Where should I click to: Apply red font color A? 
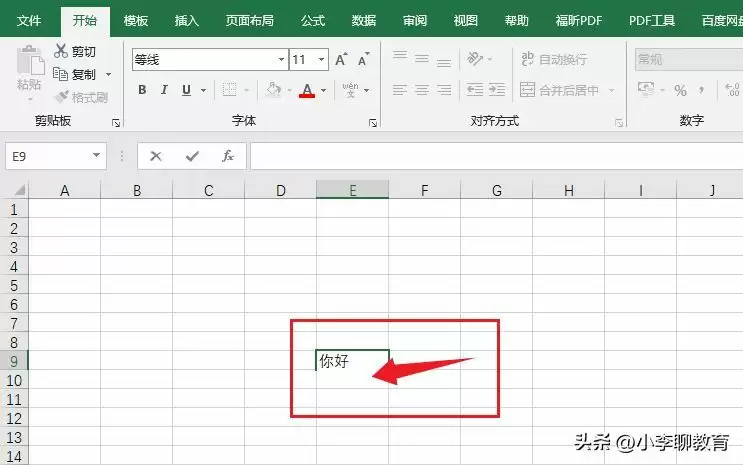click(307, 90)
